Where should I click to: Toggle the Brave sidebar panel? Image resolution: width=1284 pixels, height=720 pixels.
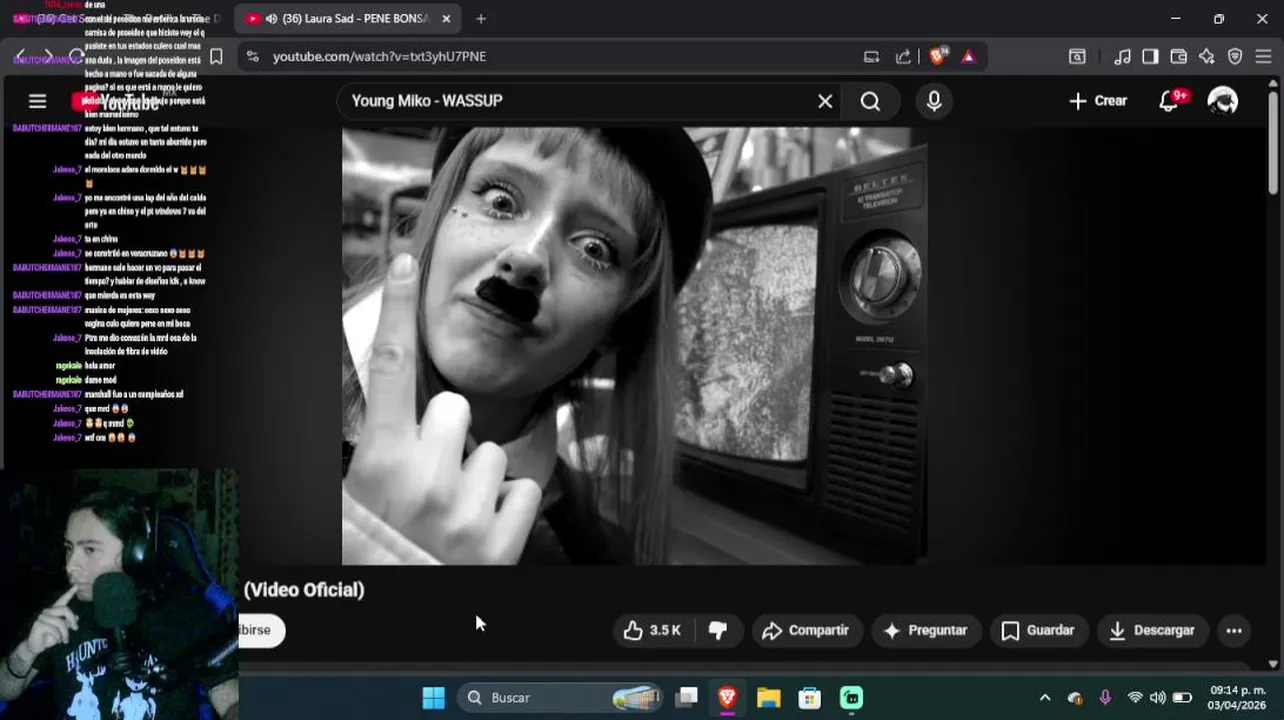tap(1150, 56)
